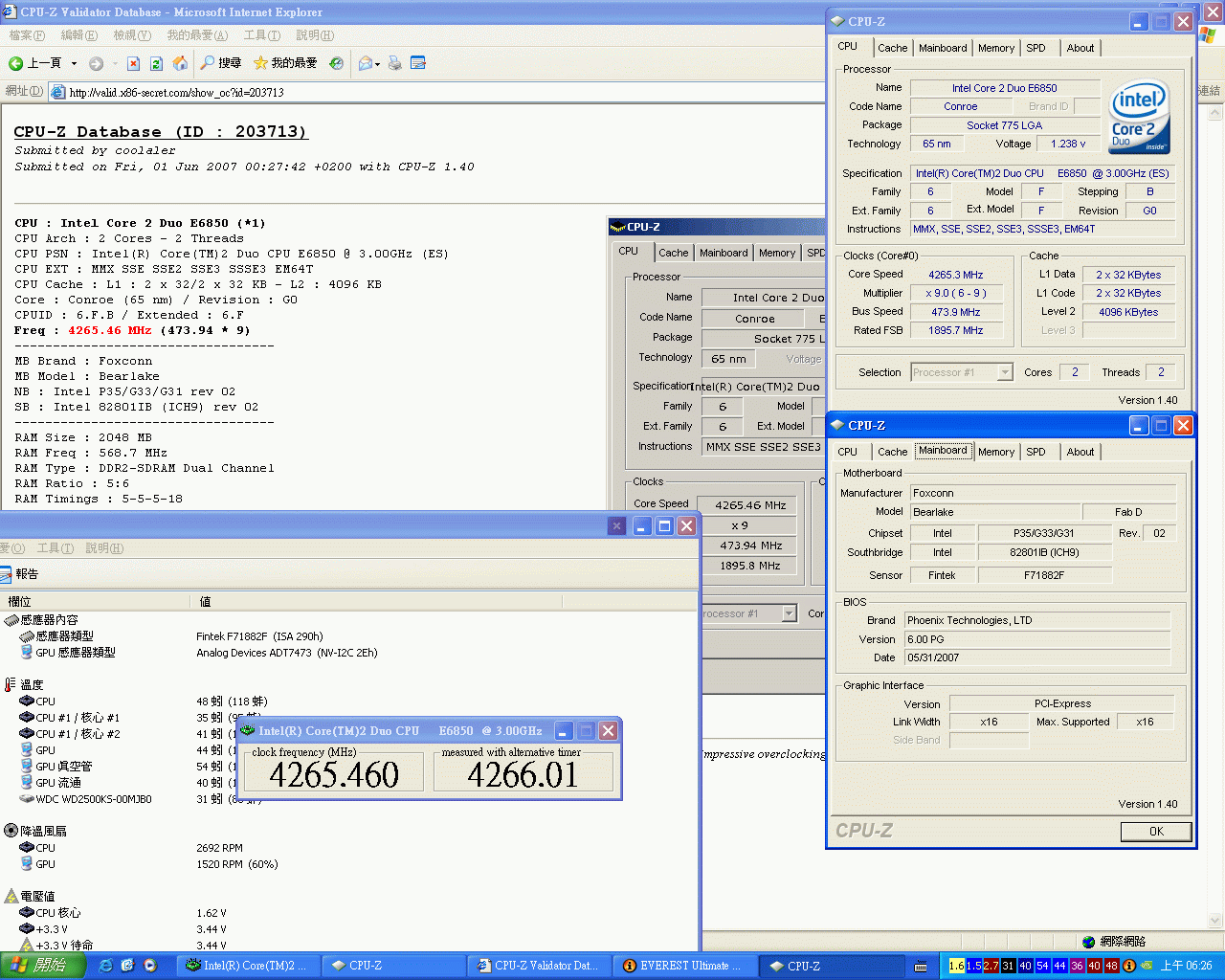The image size is (1225, 980).
Task: Click OK button in CPU-Z Mainboard window
Action: pyautogui.click(x=1156, y=832)
